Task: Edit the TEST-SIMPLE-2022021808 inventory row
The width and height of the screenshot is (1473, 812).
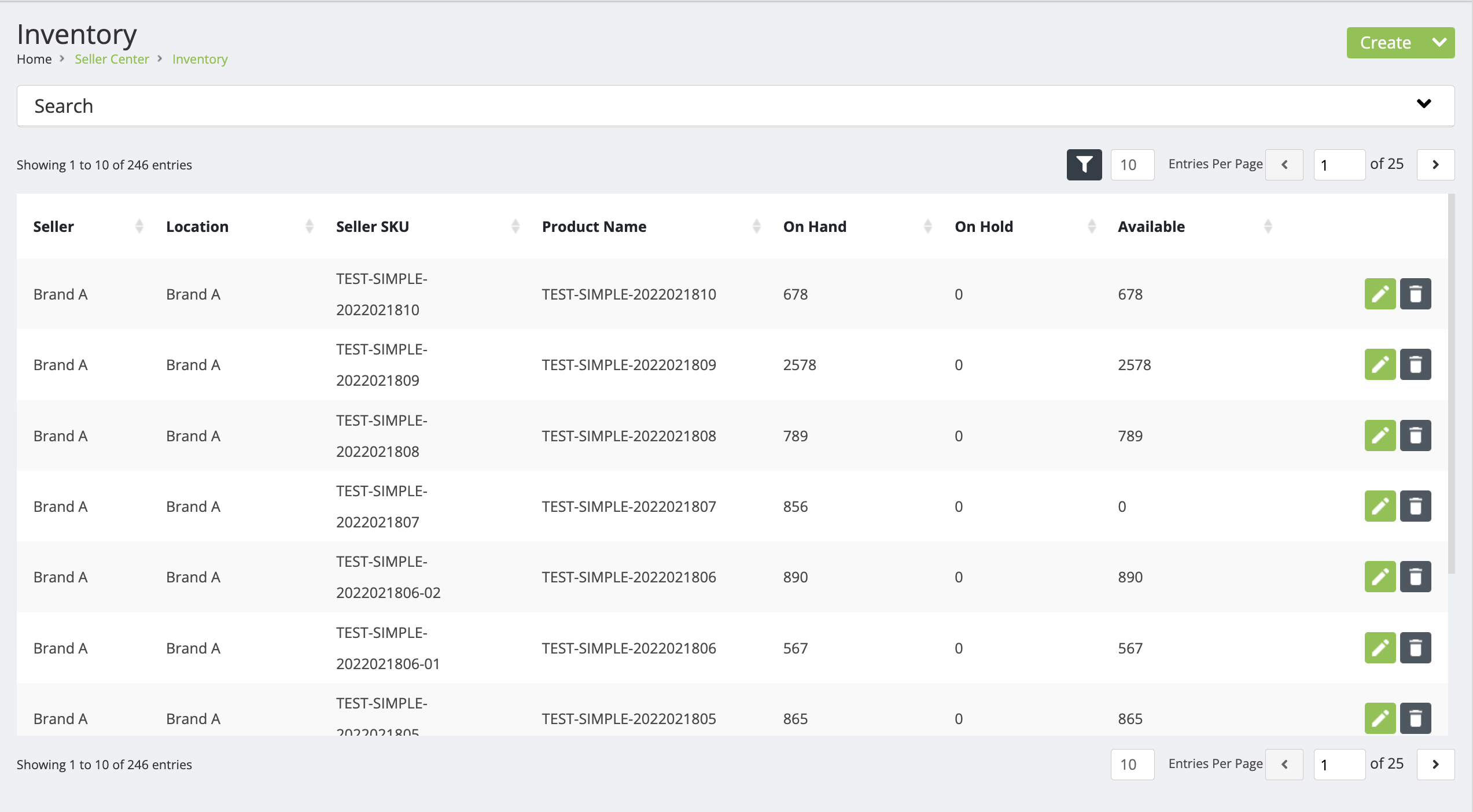Action: (x=1380, y=435)
